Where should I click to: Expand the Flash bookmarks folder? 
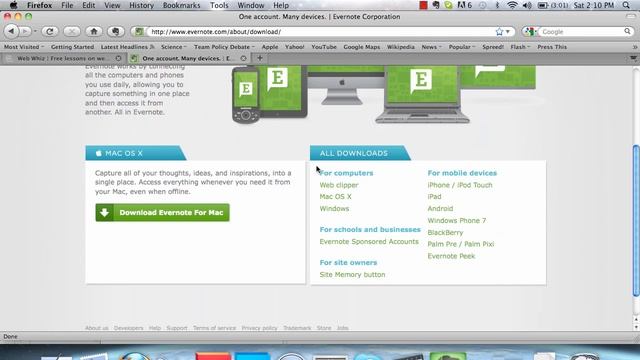pos(520,47)
